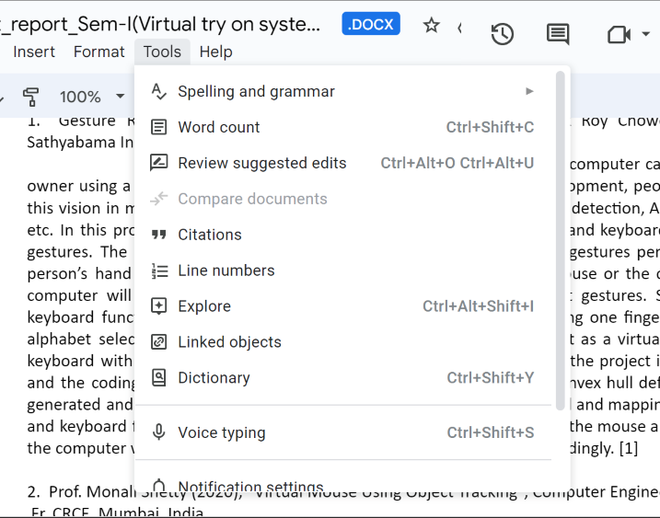This screenshot has width=660, height=518.
Task: Open the Format menu
Action: coord(99,51)
